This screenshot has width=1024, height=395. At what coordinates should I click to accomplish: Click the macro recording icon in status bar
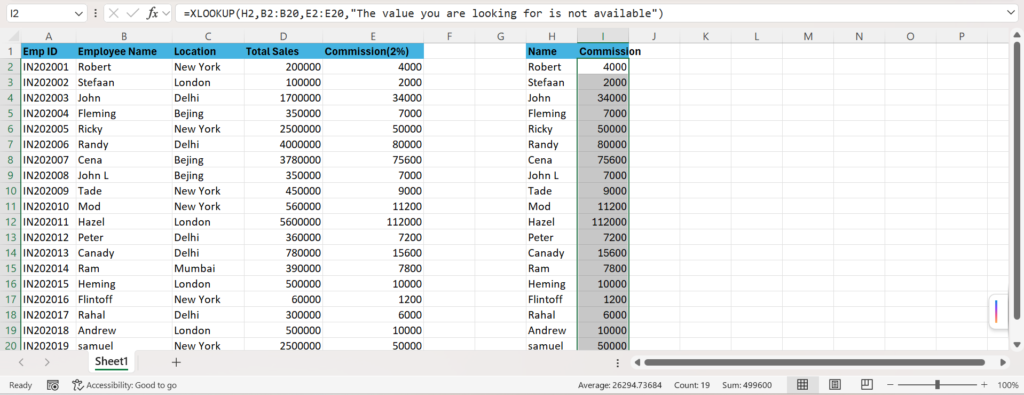tap(54, 385)
